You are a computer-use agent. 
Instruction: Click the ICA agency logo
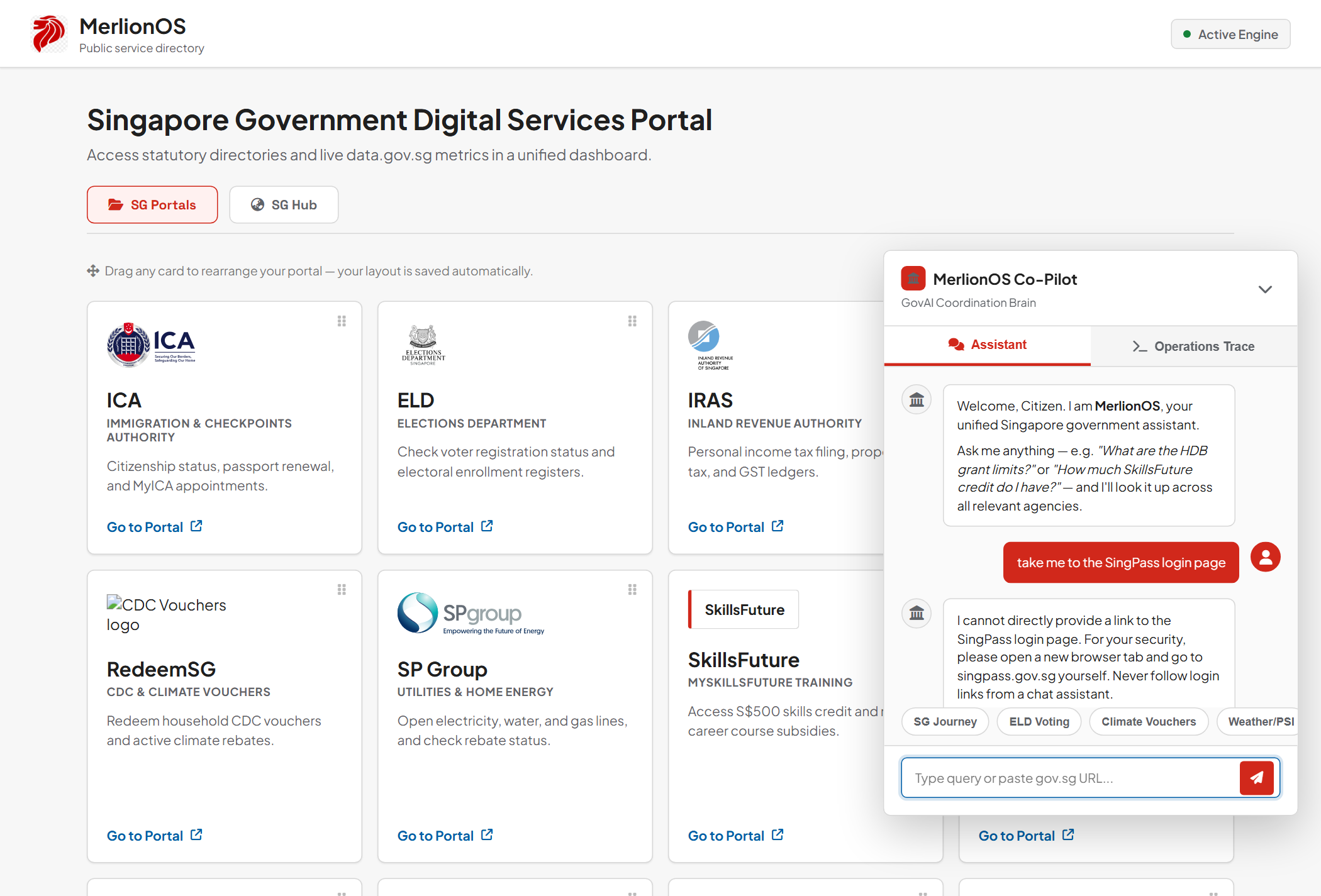(x=151, y=345)
